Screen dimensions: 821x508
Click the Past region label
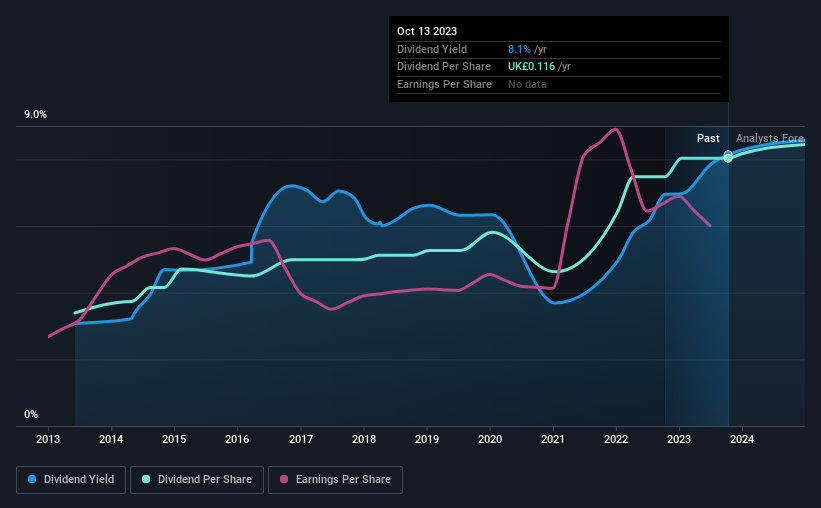708,138
